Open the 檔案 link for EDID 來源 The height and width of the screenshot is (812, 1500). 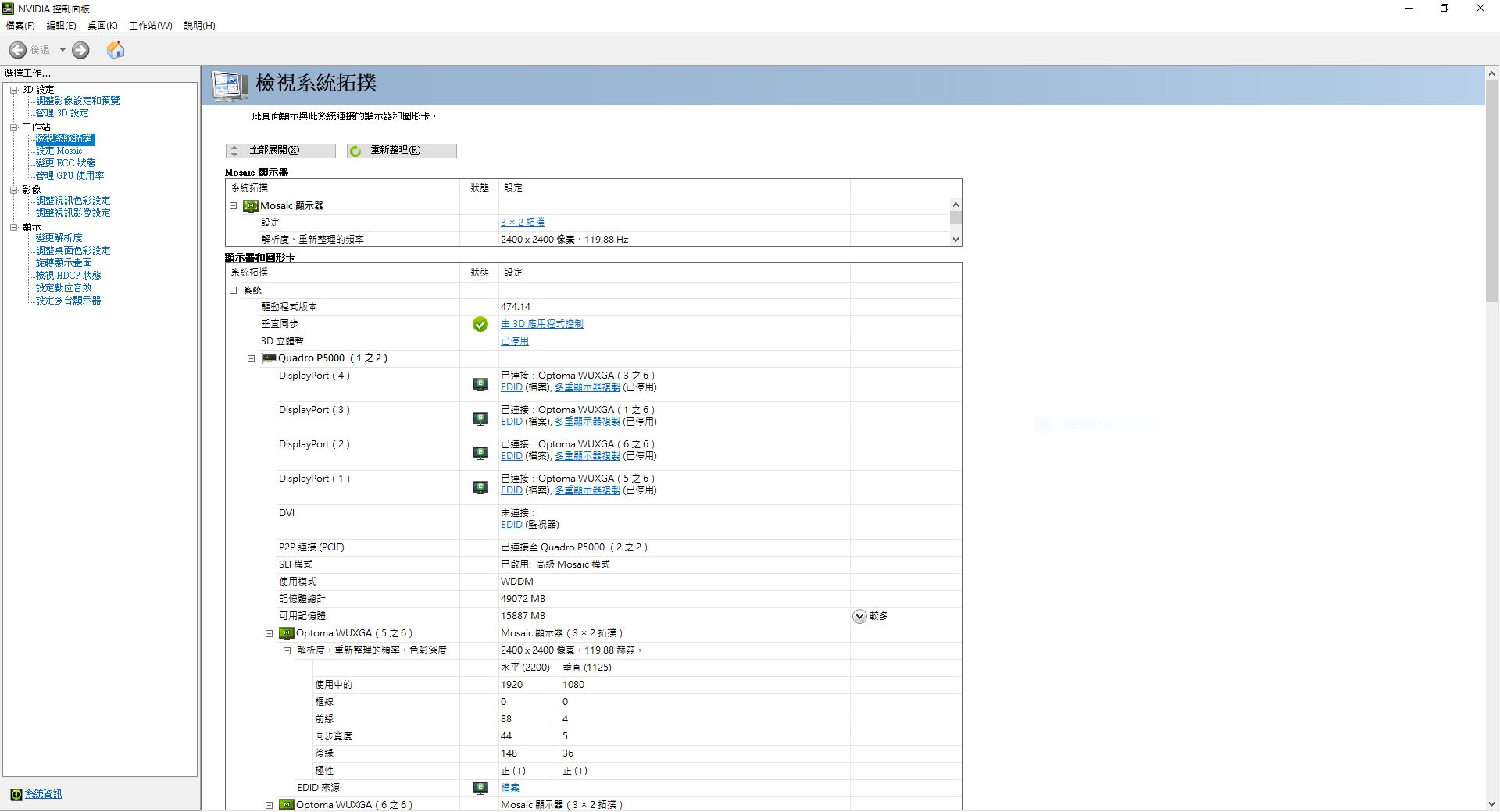coord(510,788)
